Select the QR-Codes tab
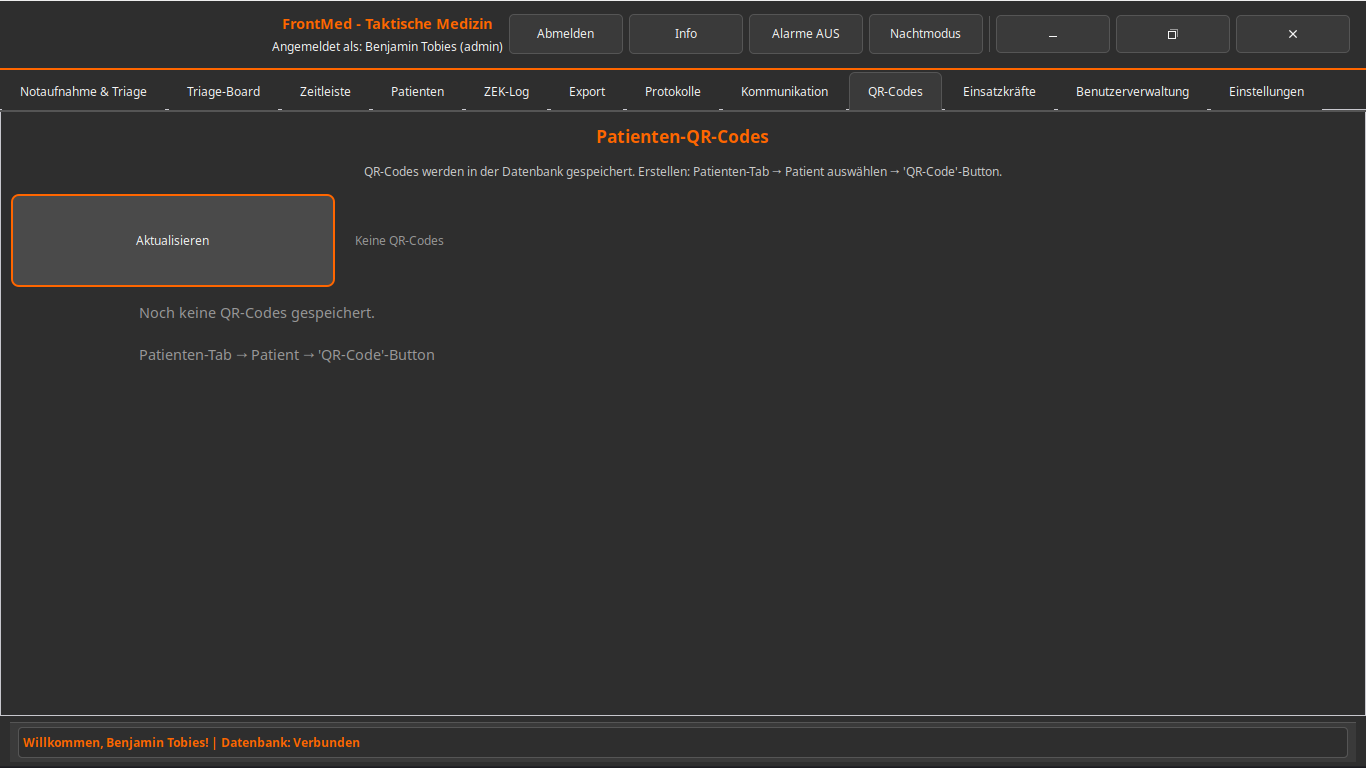 click(x=895, y=92)
